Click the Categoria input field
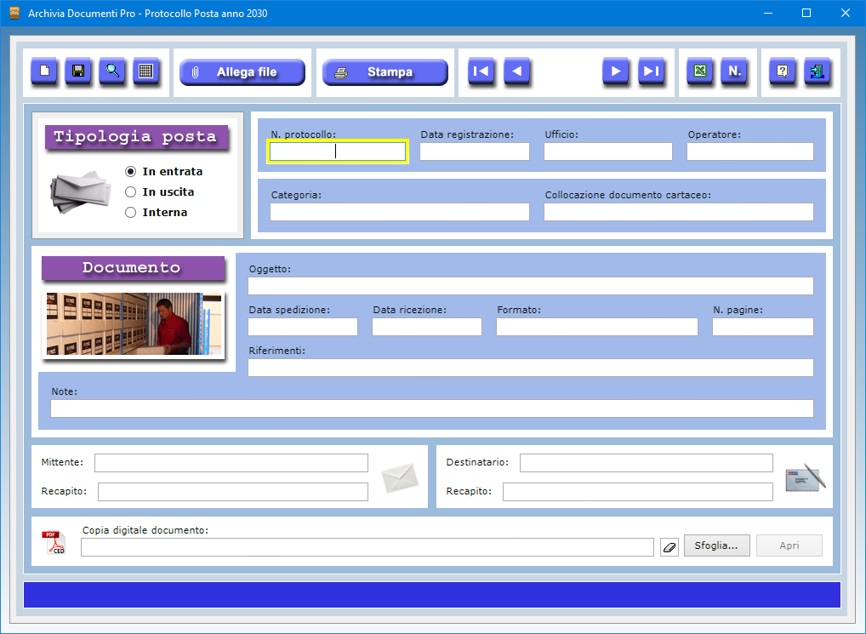The image size is (866, 634). (x=399, y=212)
